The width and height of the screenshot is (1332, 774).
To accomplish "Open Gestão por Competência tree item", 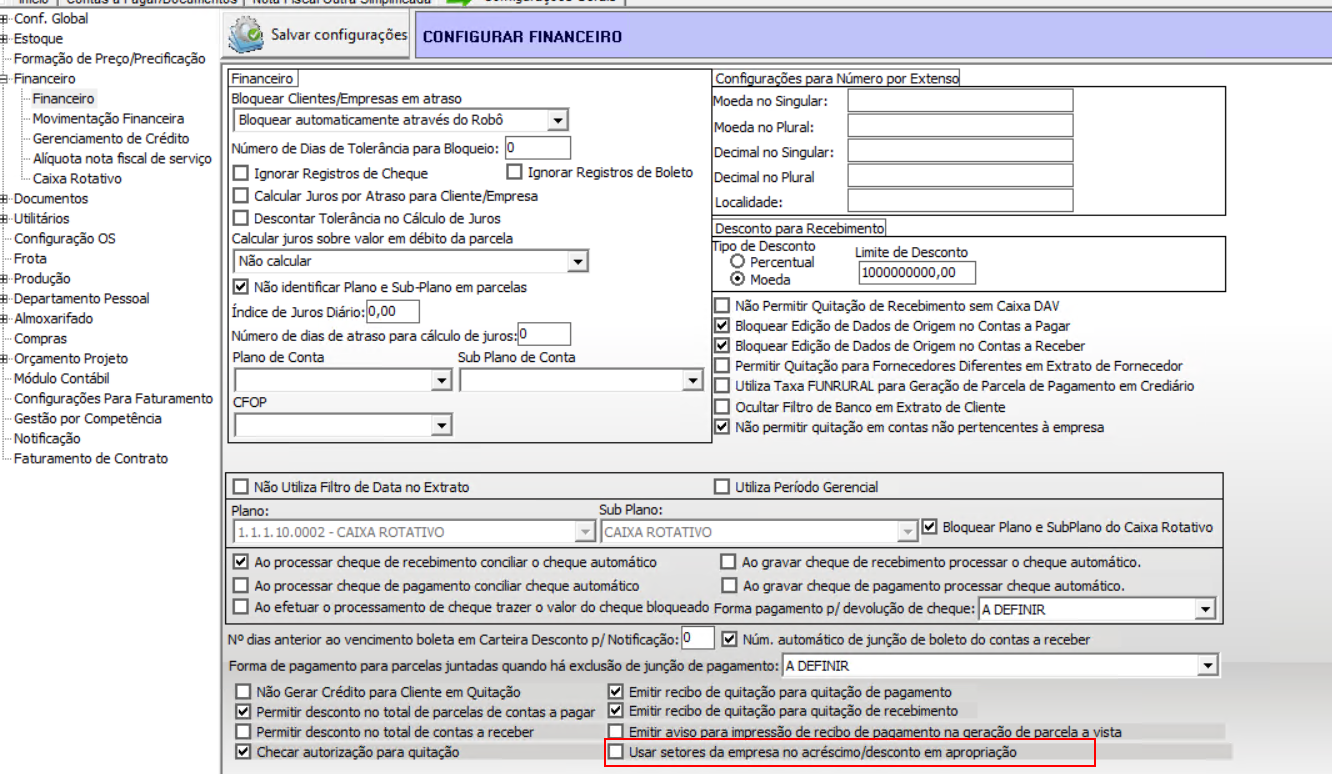I will tap(87, 419).
